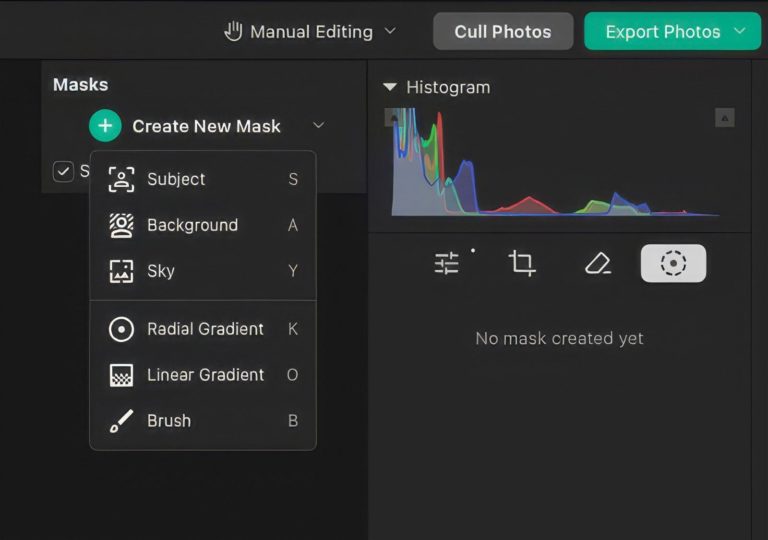The image size is (768, 540).
Task: Click the Background mask icon
Action: 121,225
